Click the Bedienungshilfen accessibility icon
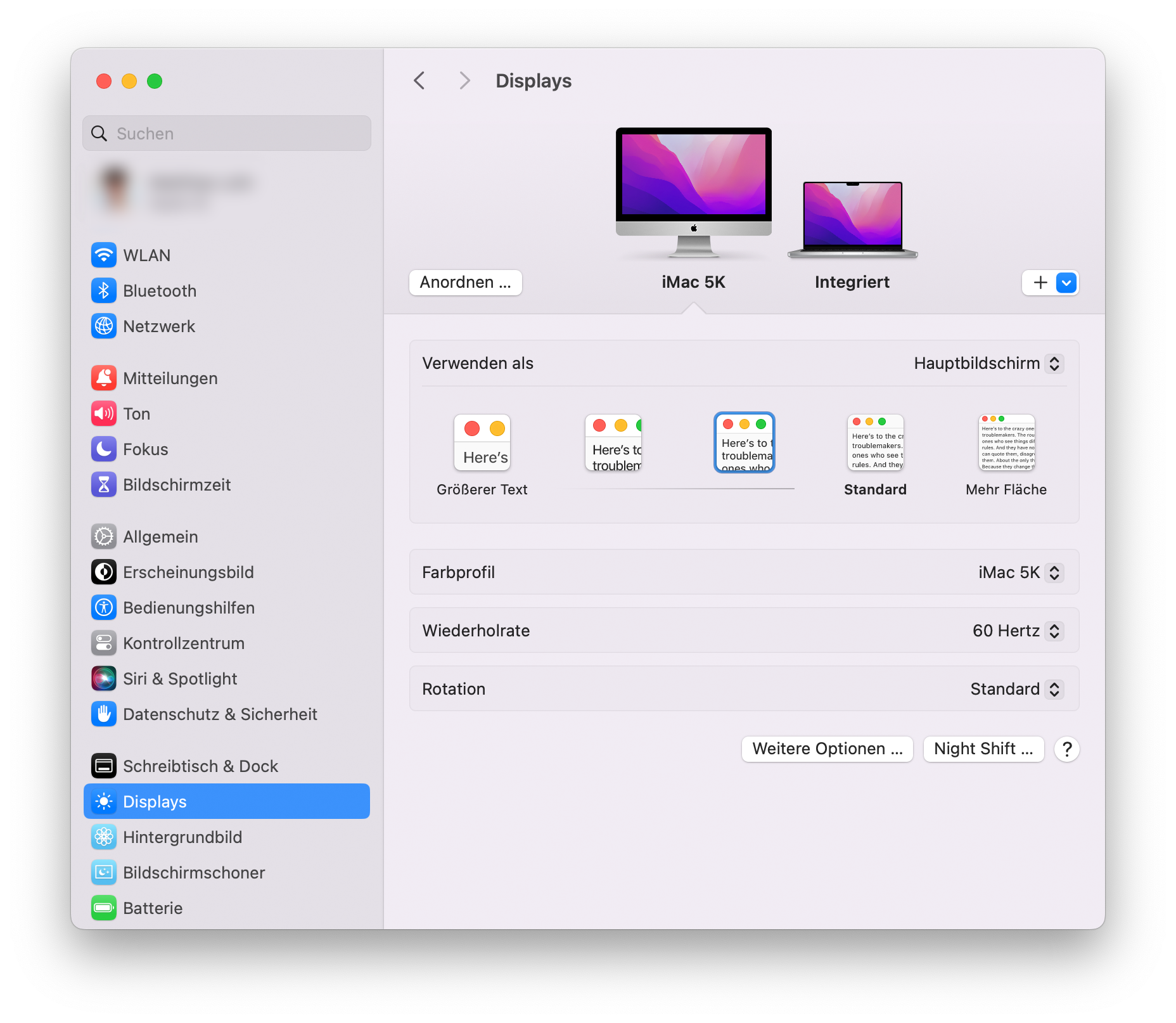This screenshot has height=1023, width=1176. pos(104,608)
